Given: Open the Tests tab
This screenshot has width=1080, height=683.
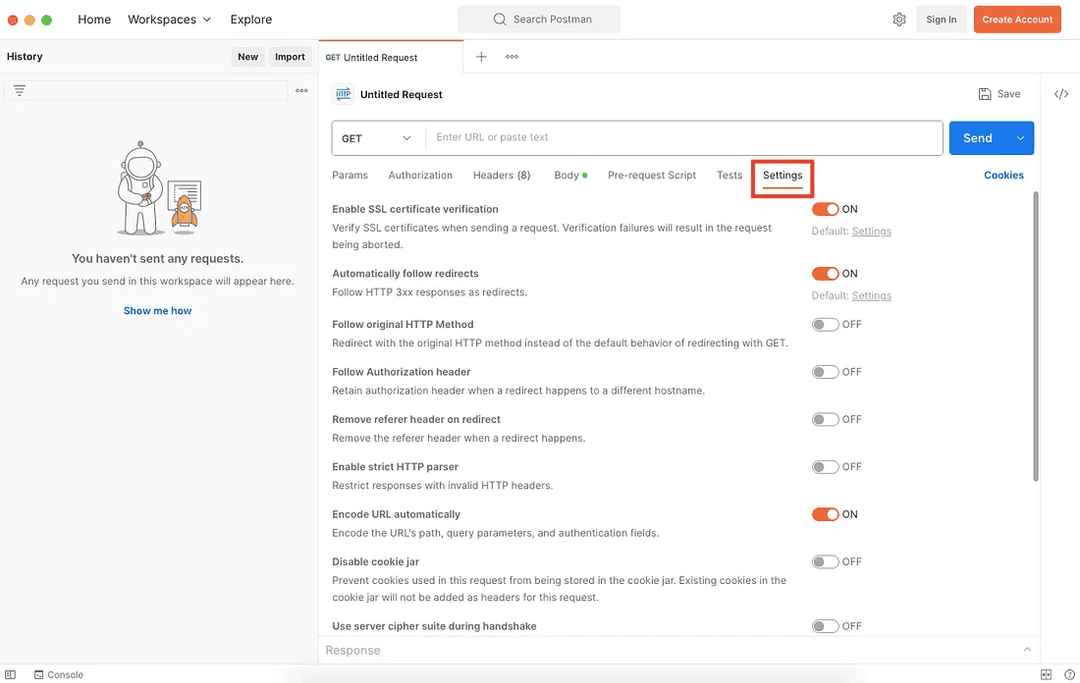Looking at the screenshot, I should [x=729, y=176].
